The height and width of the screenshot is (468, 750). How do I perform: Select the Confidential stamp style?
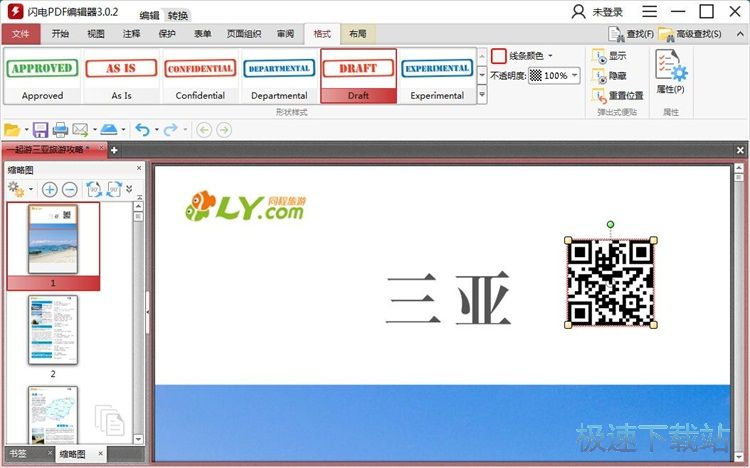coord(200,76)
